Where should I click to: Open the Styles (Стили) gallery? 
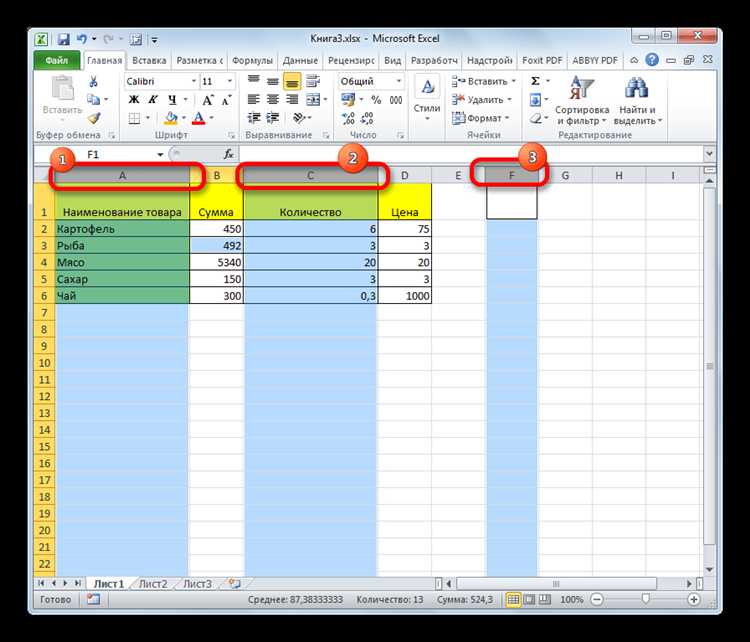pyautogui.click(x=427, y=98)
